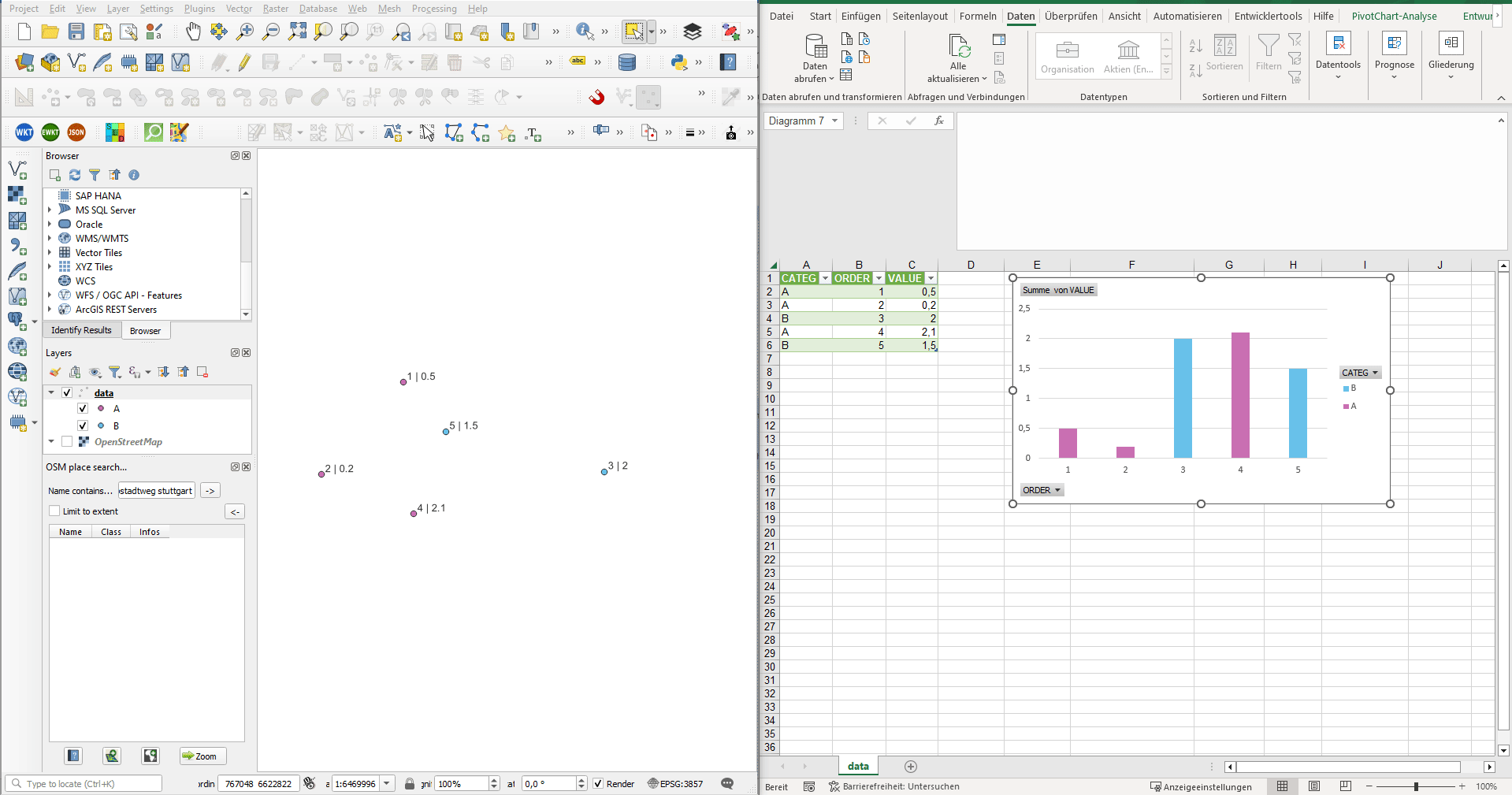Image resolution: width=1512 pixels, height=795 pixels.
Task: Open the Python console
Action: [678, 62]
